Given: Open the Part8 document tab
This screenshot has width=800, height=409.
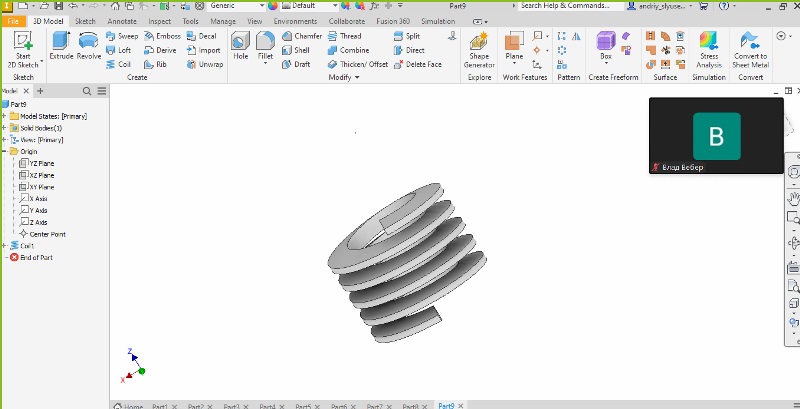Looking at the screenshot, I should [410, 405].
